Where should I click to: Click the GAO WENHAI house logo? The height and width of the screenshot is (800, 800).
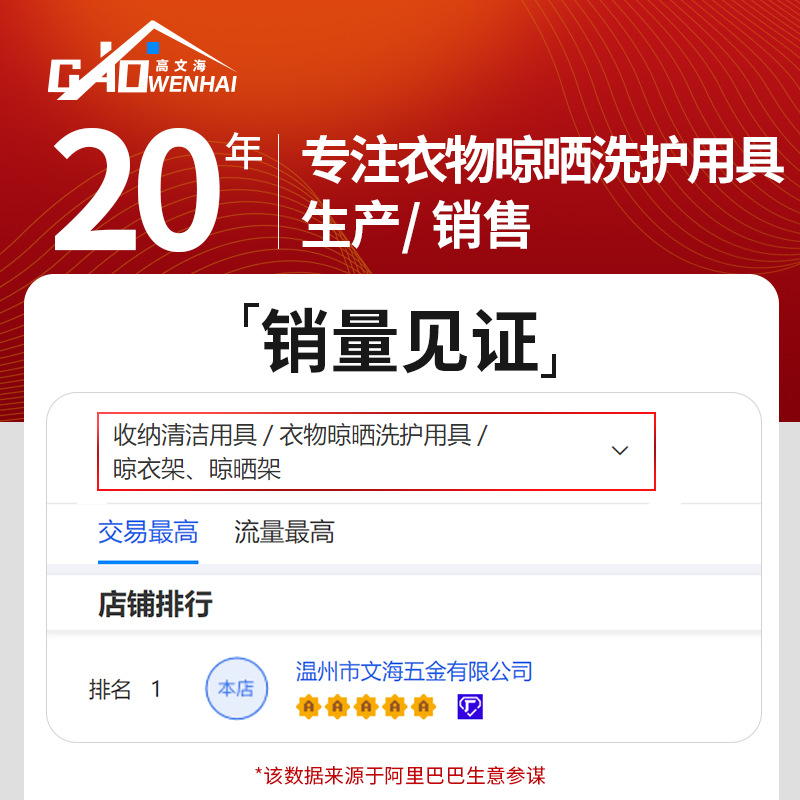(142, 60)
